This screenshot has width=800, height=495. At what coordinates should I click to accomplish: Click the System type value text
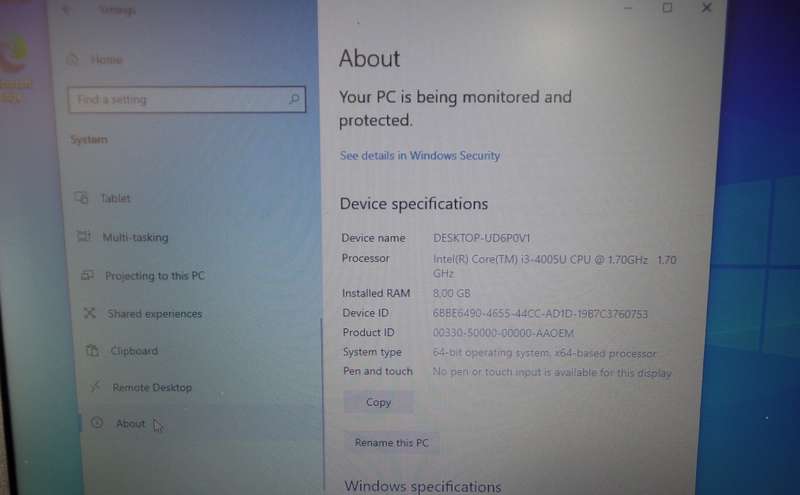click(x=544, y=353)
